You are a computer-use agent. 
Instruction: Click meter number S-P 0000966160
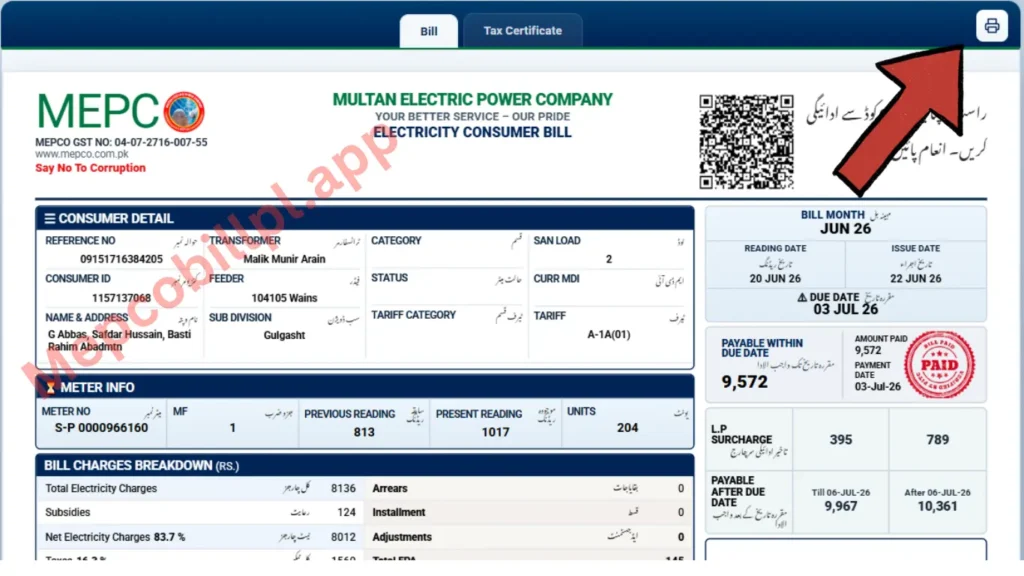(101, 428)
